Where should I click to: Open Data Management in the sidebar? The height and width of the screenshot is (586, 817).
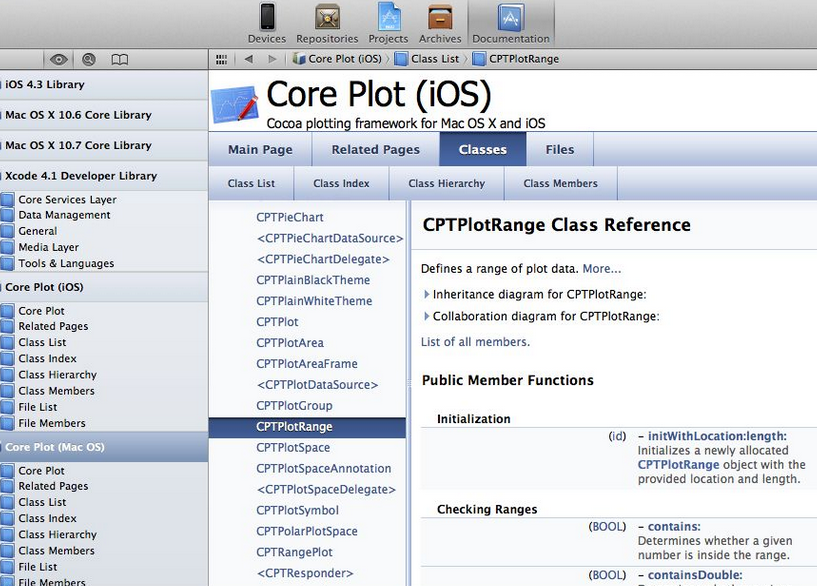(64, 215)
